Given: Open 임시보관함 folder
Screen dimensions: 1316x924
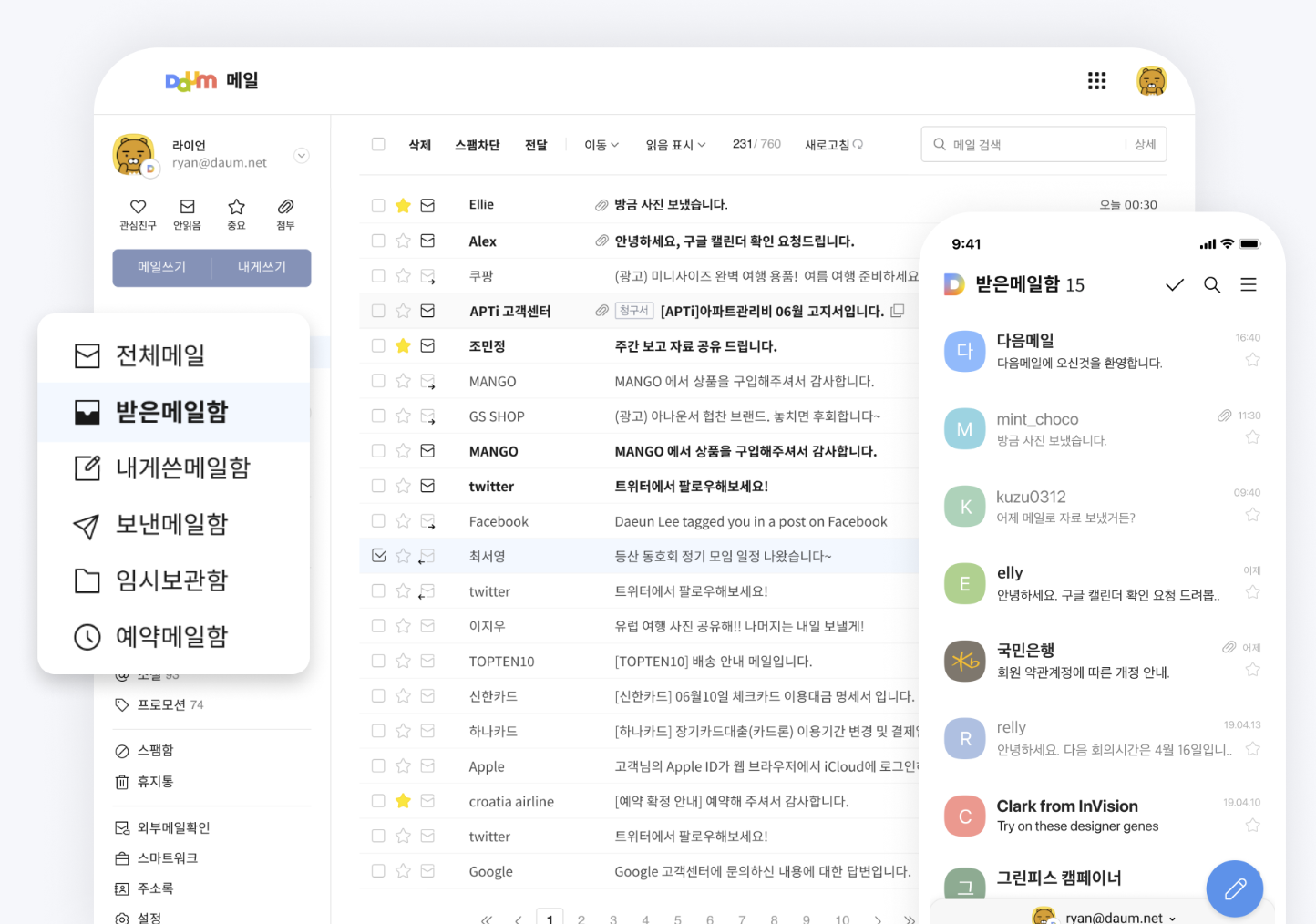Looking at the screenshot, I should [173, 580].
